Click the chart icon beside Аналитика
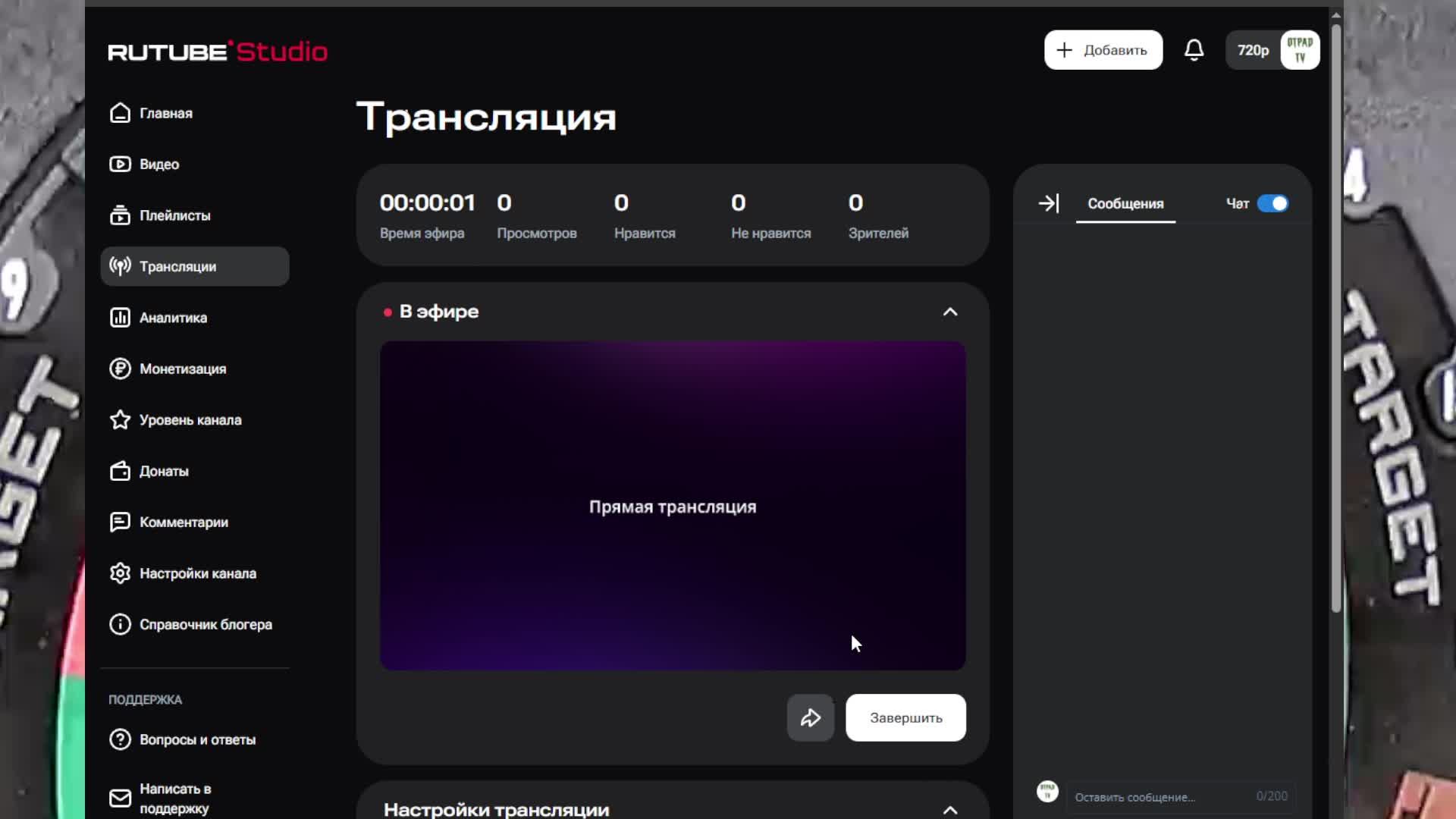 [120, 318]
